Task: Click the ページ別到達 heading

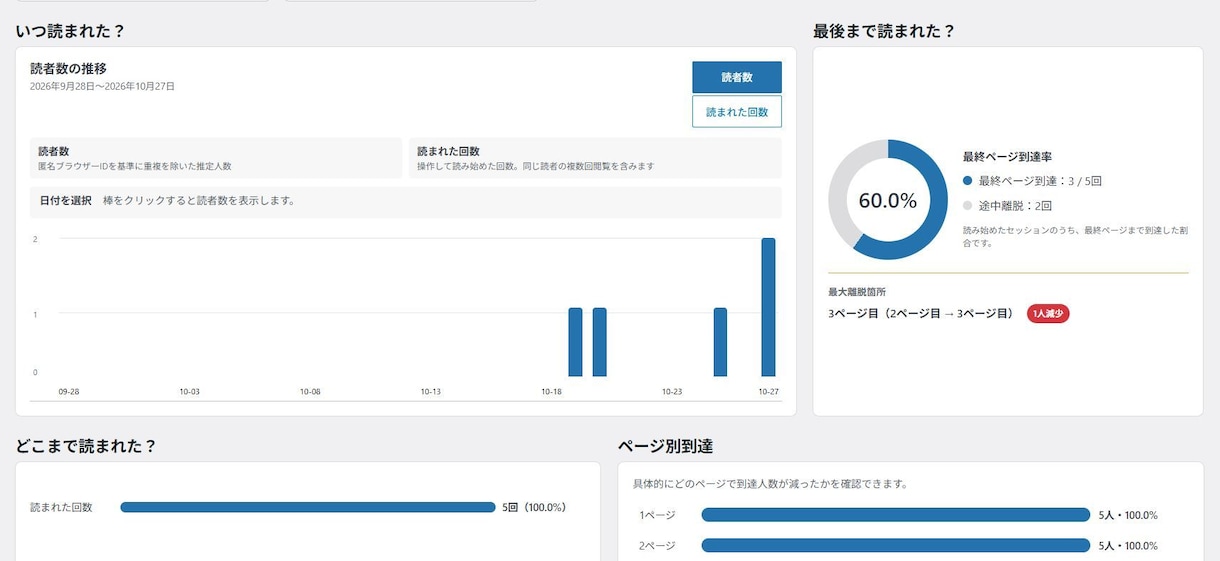Action: pos(665,446)
